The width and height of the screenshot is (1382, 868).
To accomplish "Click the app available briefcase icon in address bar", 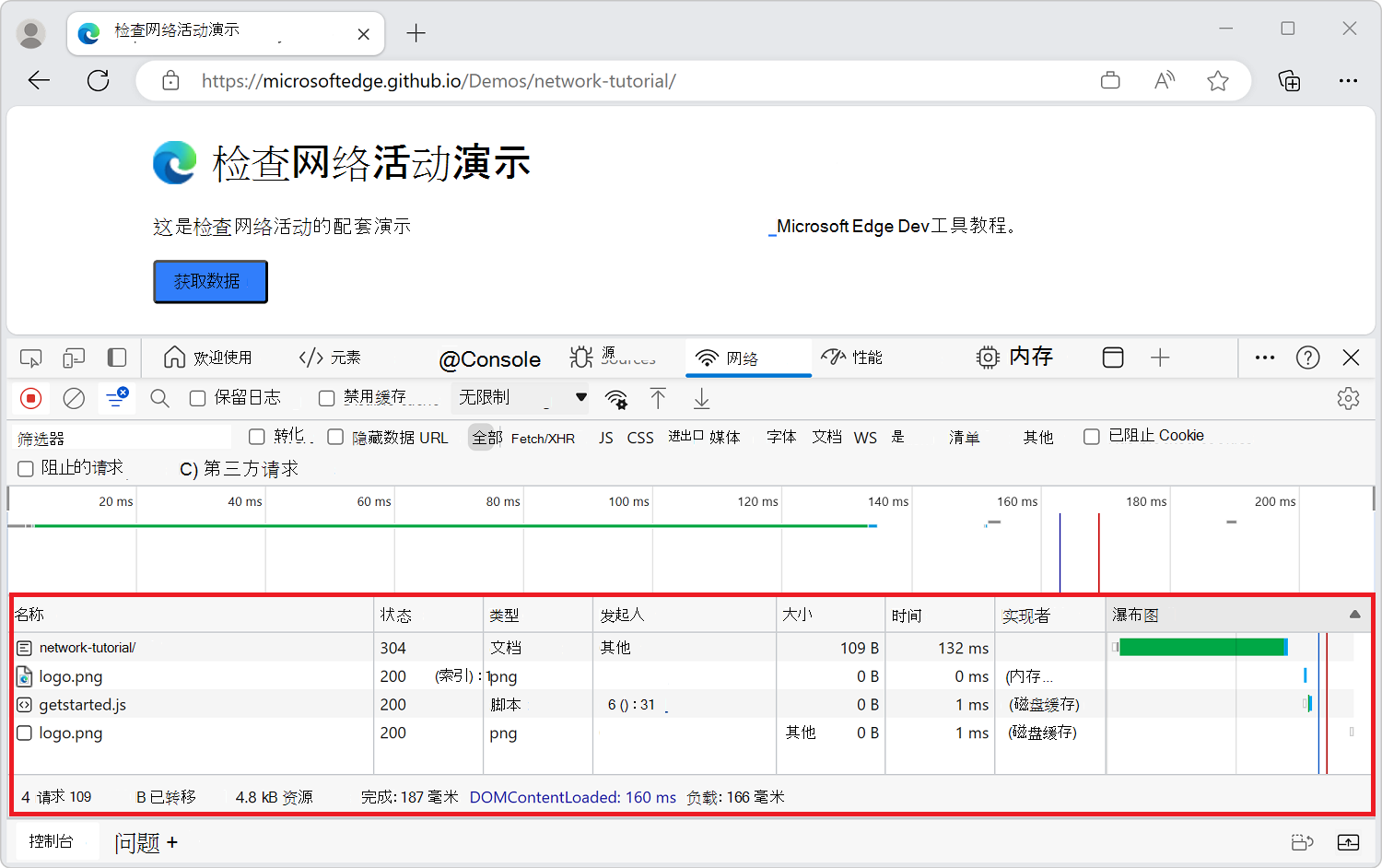I will point(1110,81).
